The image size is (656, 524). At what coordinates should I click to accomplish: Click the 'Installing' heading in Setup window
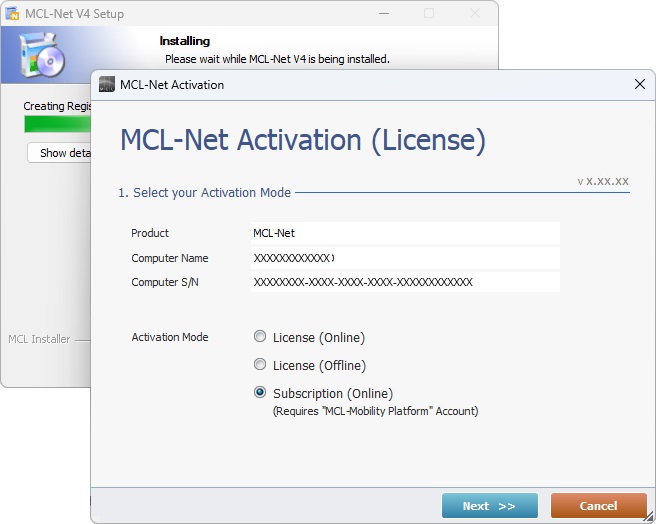click(x=184, y=41)
